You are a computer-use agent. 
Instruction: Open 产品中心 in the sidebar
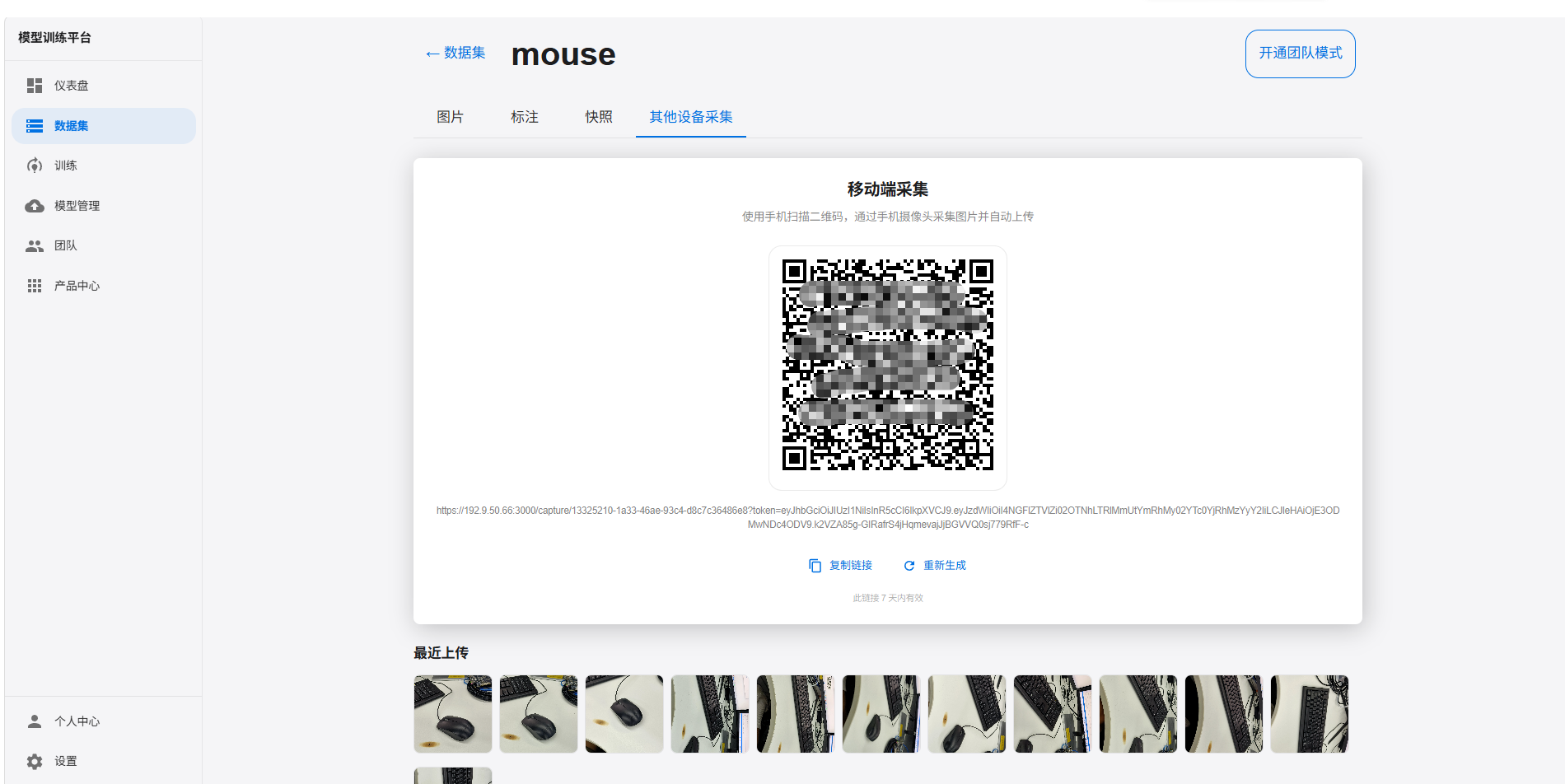point(104,286)
